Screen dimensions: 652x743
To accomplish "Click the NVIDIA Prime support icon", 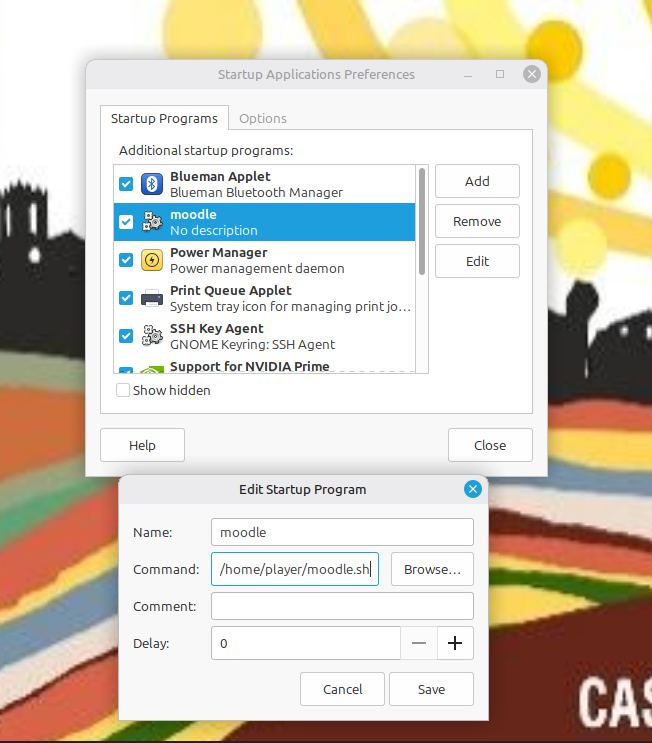I will 152,369.
